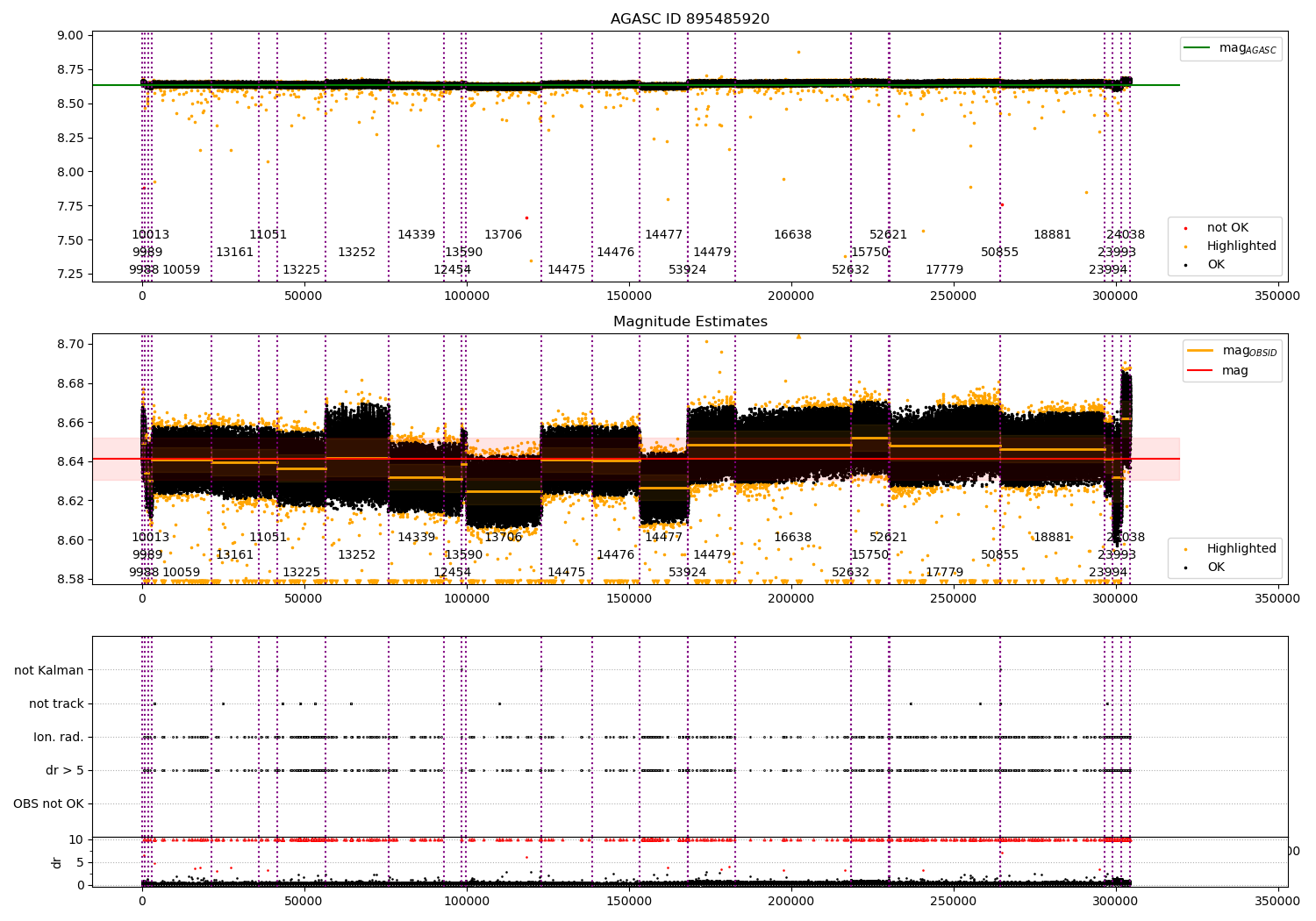Screen dimensions: 1316x921
Task: Click the red 'mag' legend entry
Action: (1219, 370)
